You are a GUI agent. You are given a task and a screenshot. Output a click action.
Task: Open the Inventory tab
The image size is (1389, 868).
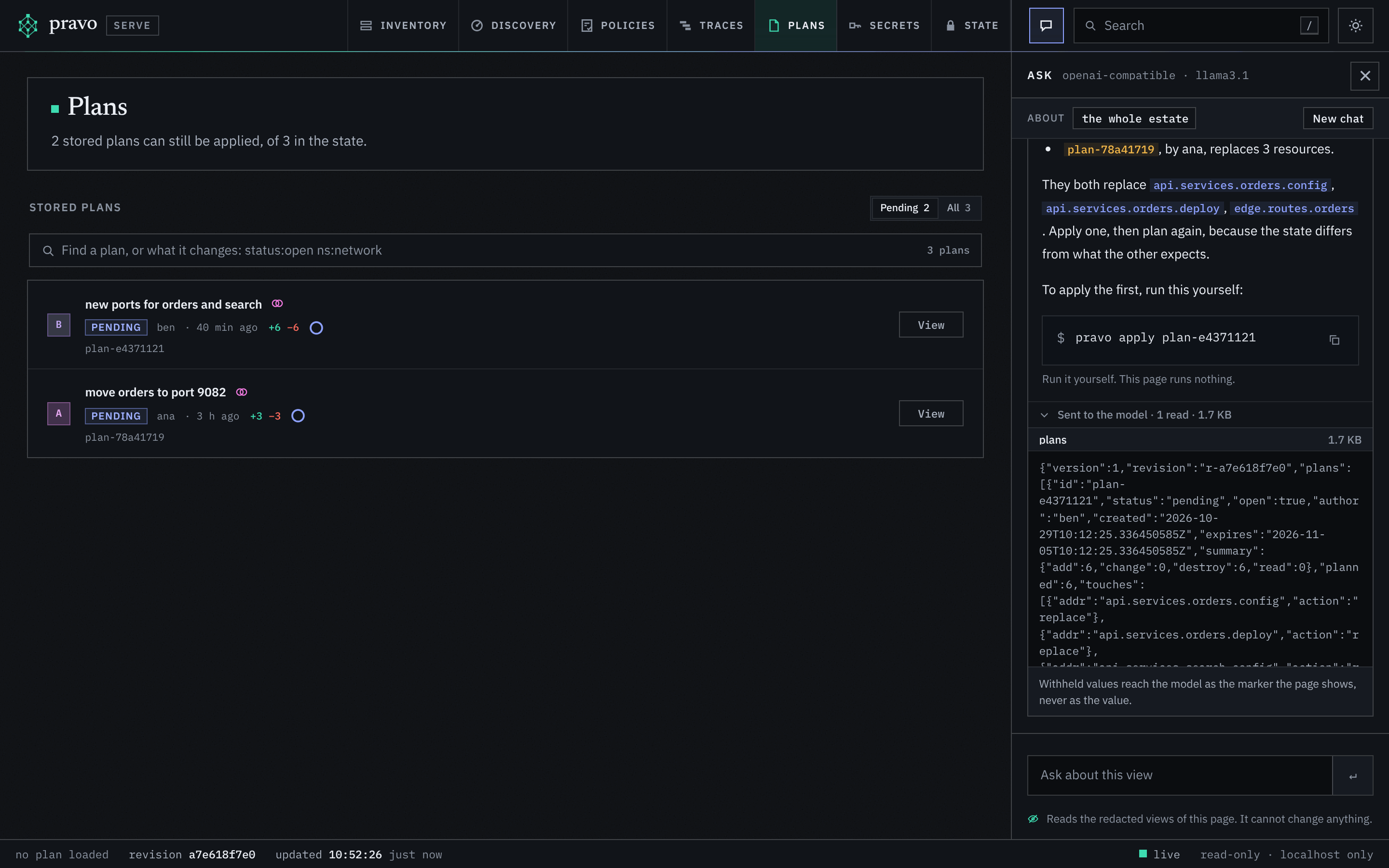click(x=403, y=26)
